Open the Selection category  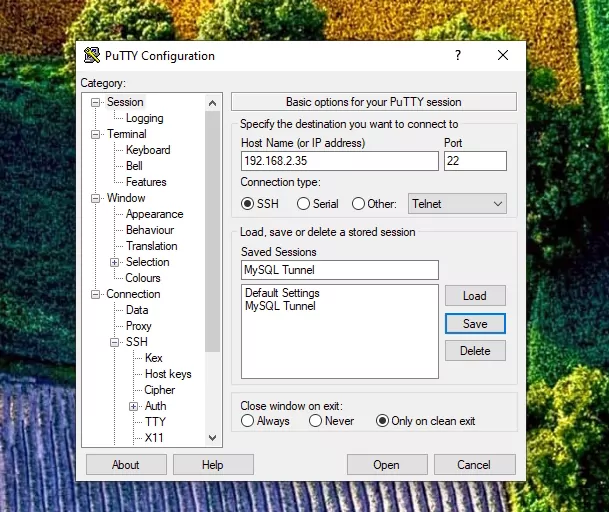148,262
